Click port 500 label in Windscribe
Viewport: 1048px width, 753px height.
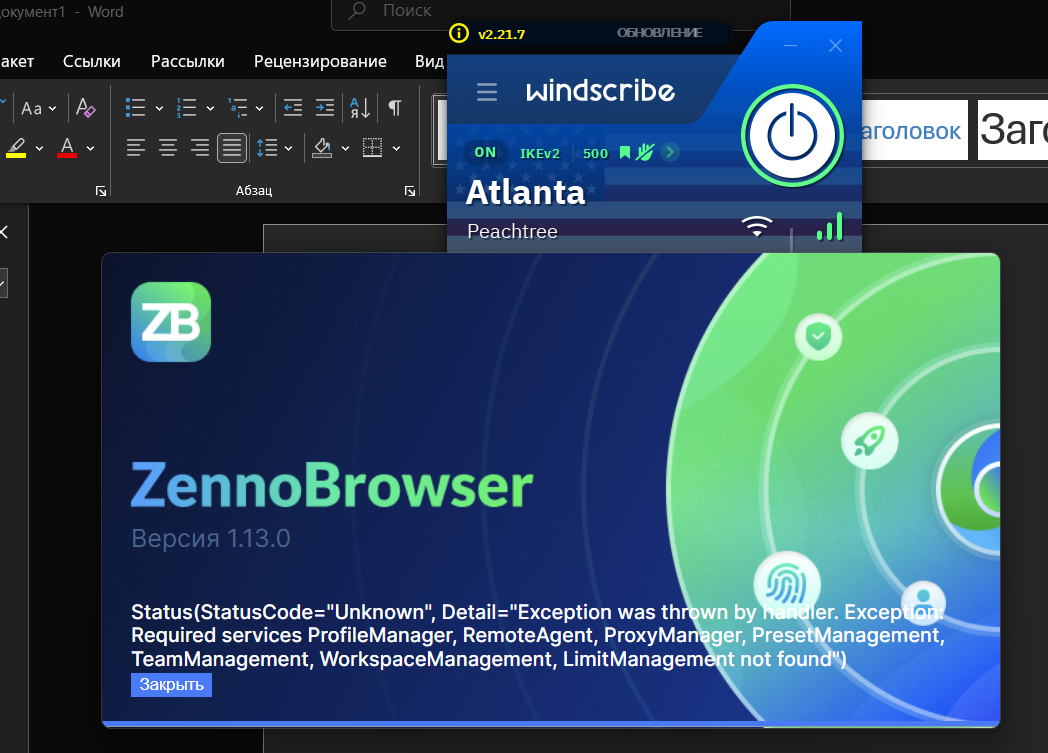595,153
